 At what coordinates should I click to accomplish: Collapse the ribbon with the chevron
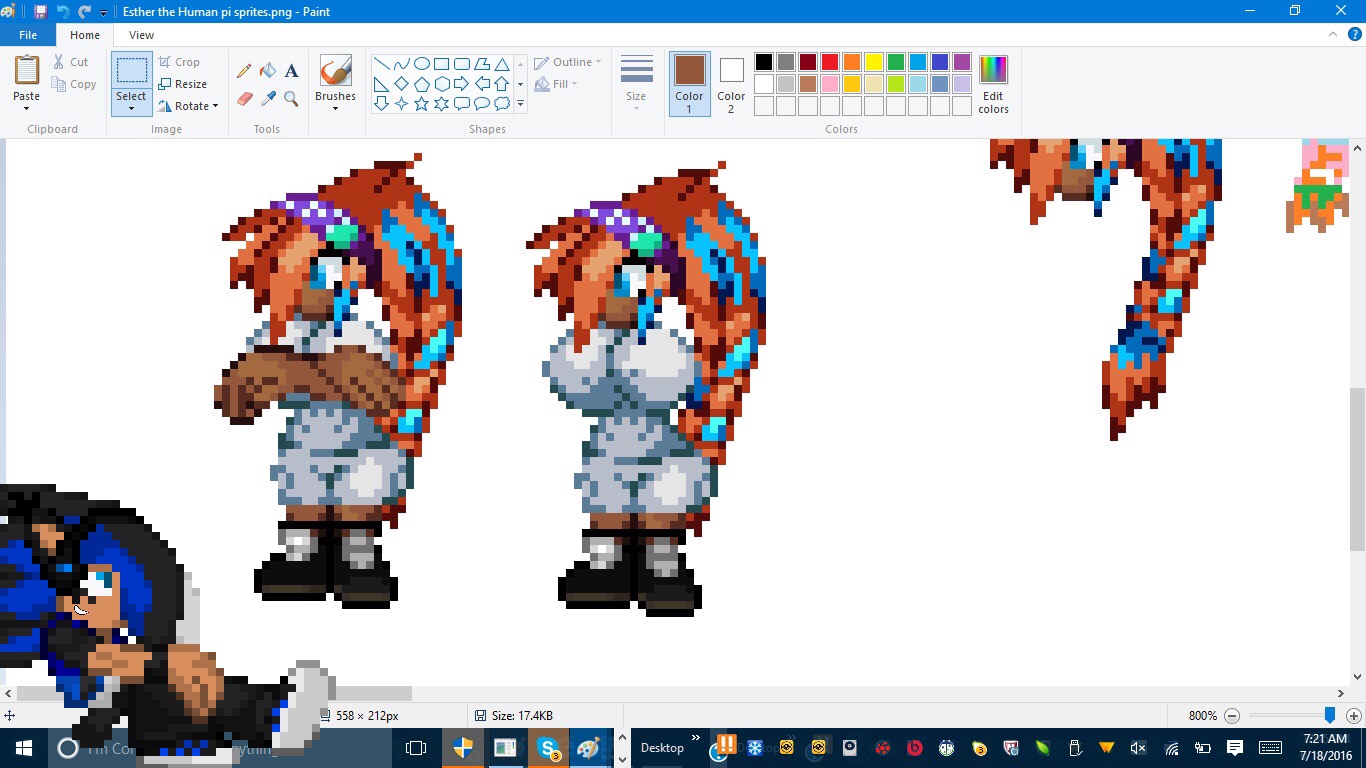point(1331,35)
